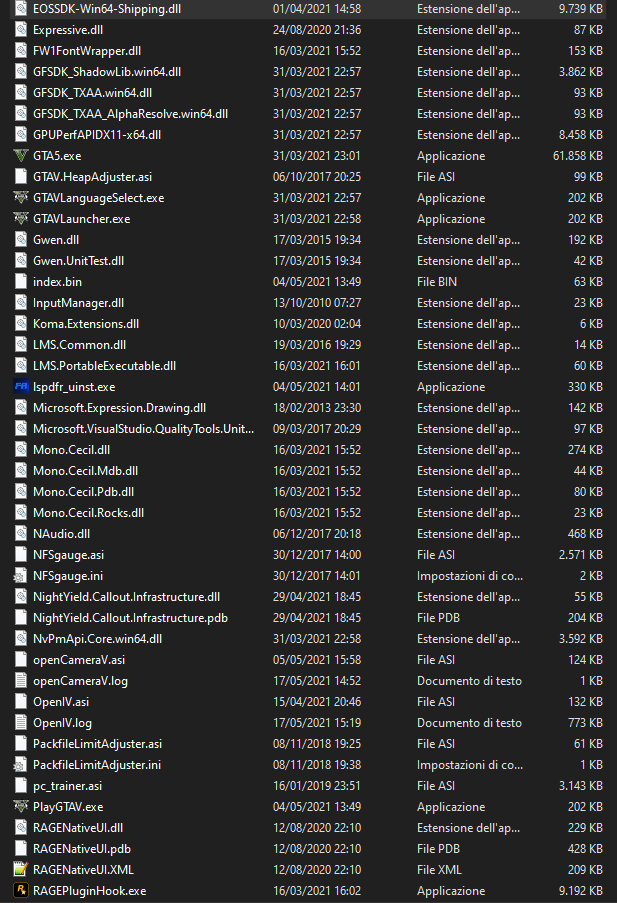Select GFSDK_TXAA_AlphaResolve.win64.dll file name

(130, 114)
